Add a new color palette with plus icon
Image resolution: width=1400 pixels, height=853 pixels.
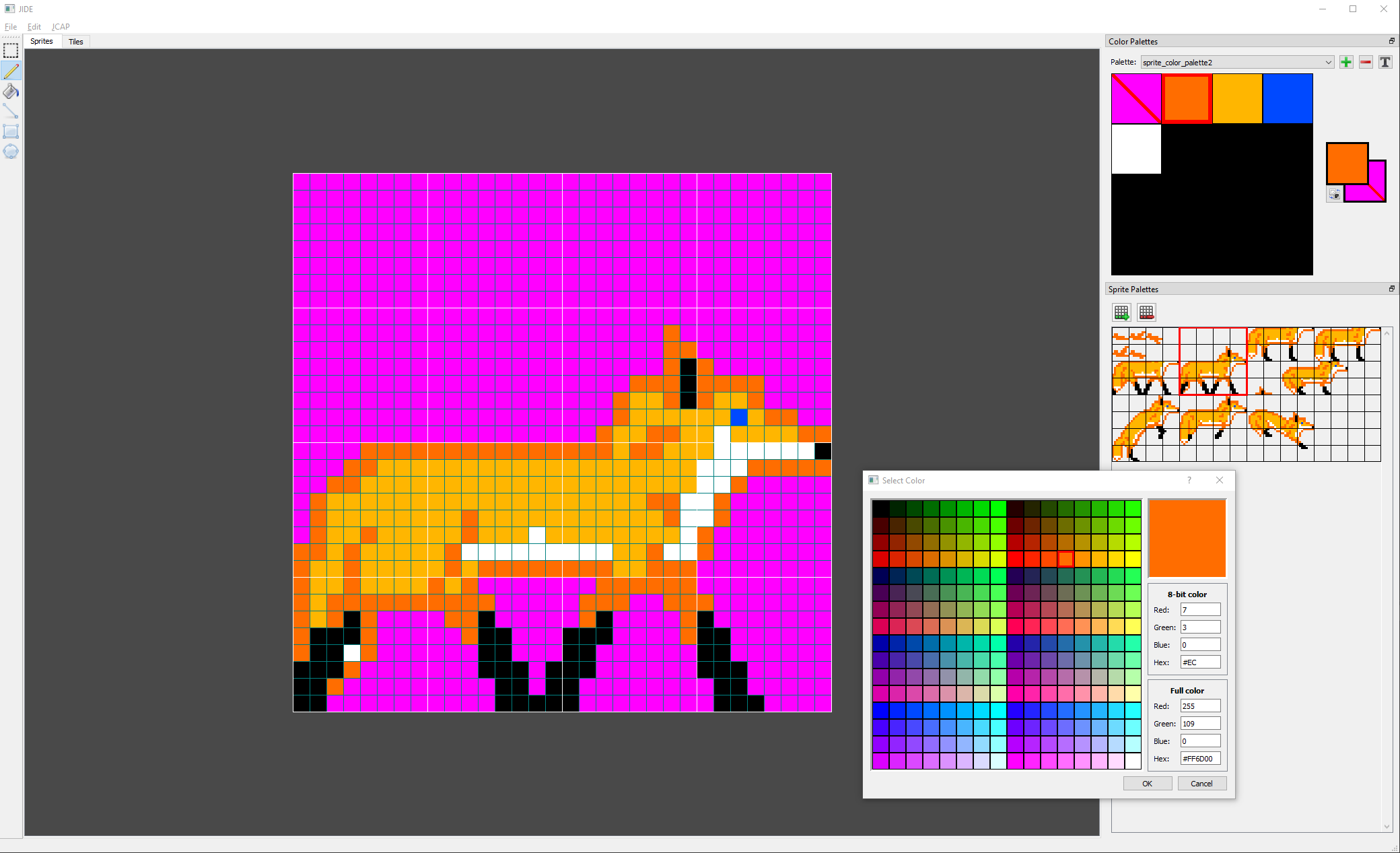pyautogui.click(x=1345, y=62)
